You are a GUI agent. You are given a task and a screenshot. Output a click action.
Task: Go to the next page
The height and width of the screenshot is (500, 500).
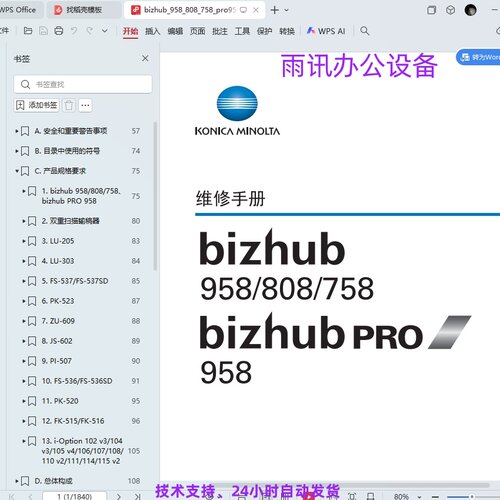[x=119, y=496]
